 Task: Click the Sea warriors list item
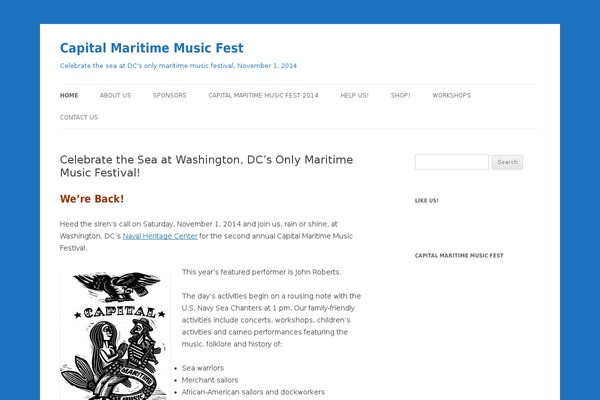pyautogui.click(x=203, y=368)
